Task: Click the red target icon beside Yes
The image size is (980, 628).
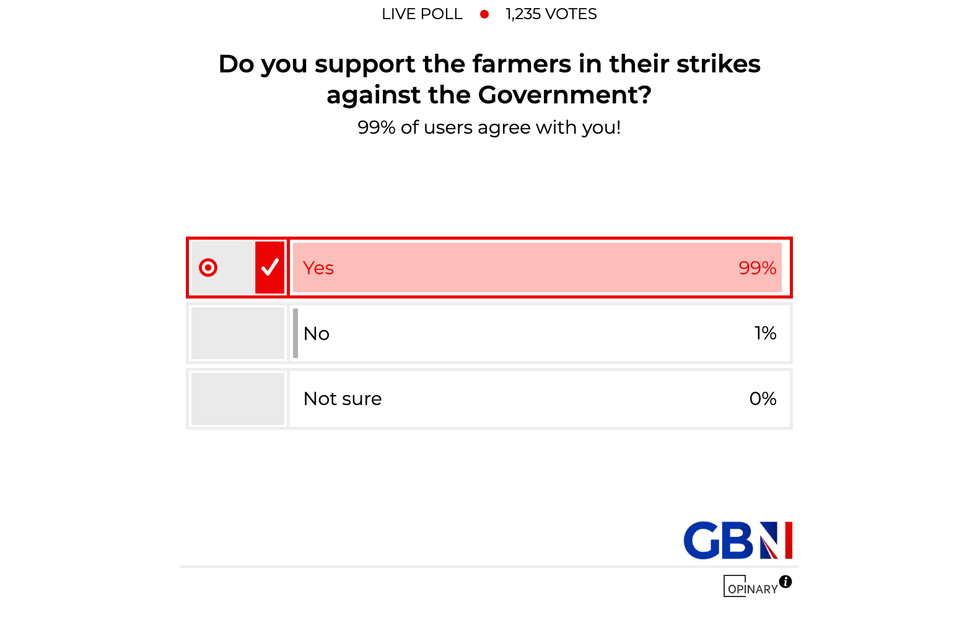Action: (x=208, y=268)
